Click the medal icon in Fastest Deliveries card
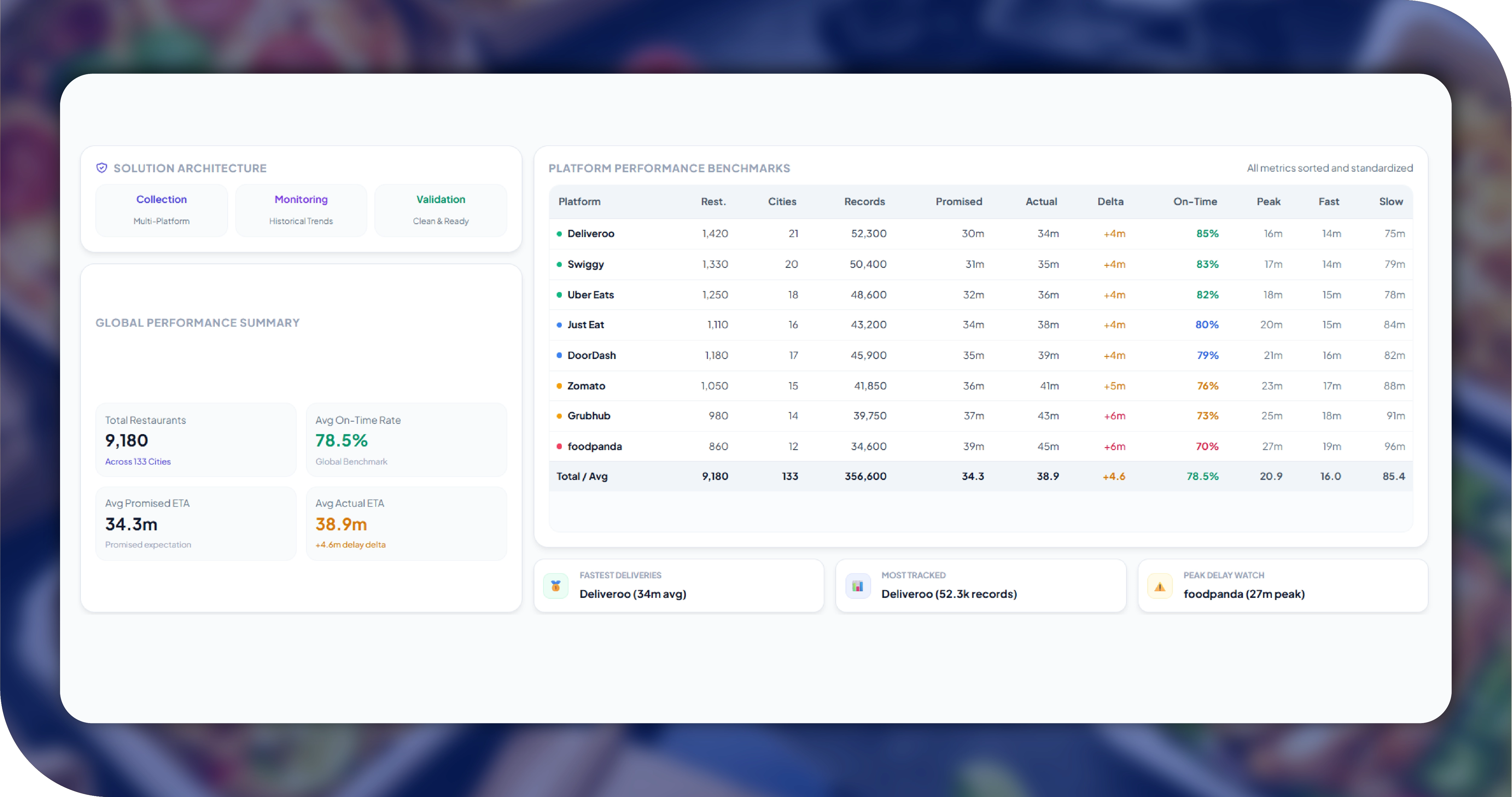The height and width of the screenshot is (797, 1512). click(555, 586)
